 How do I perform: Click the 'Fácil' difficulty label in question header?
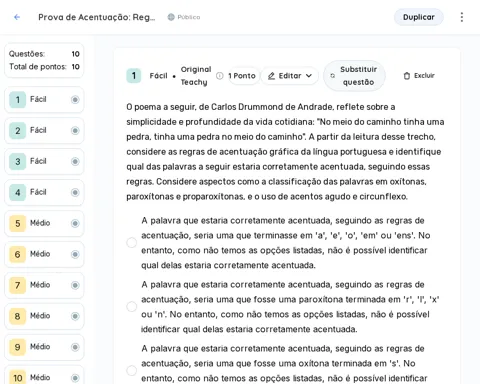pos(158,76)
